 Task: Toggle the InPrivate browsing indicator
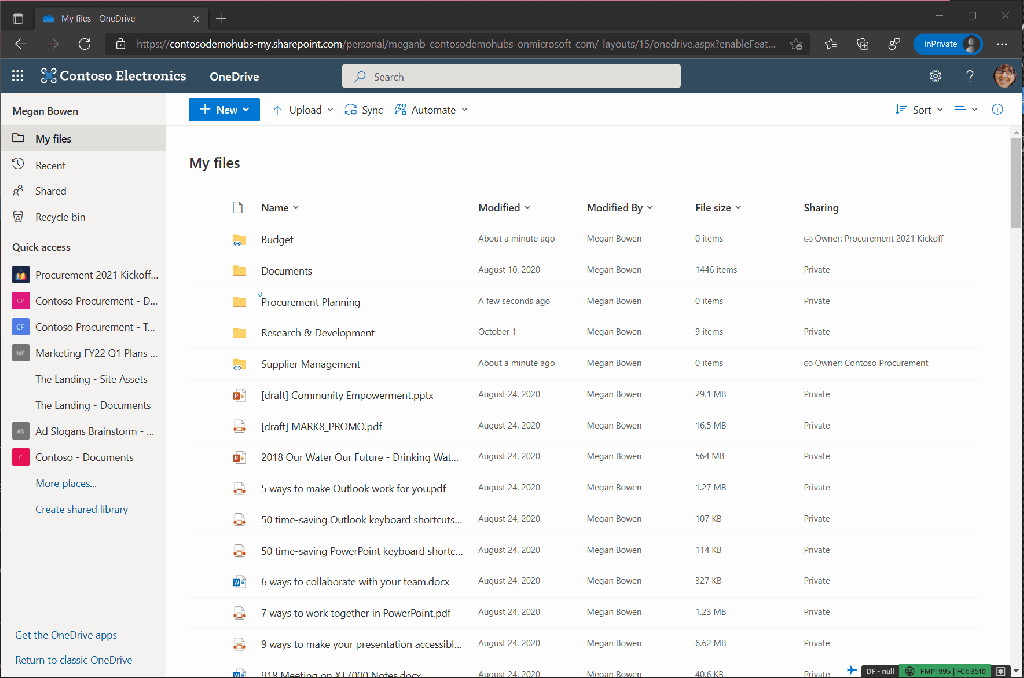pos(948,44)
